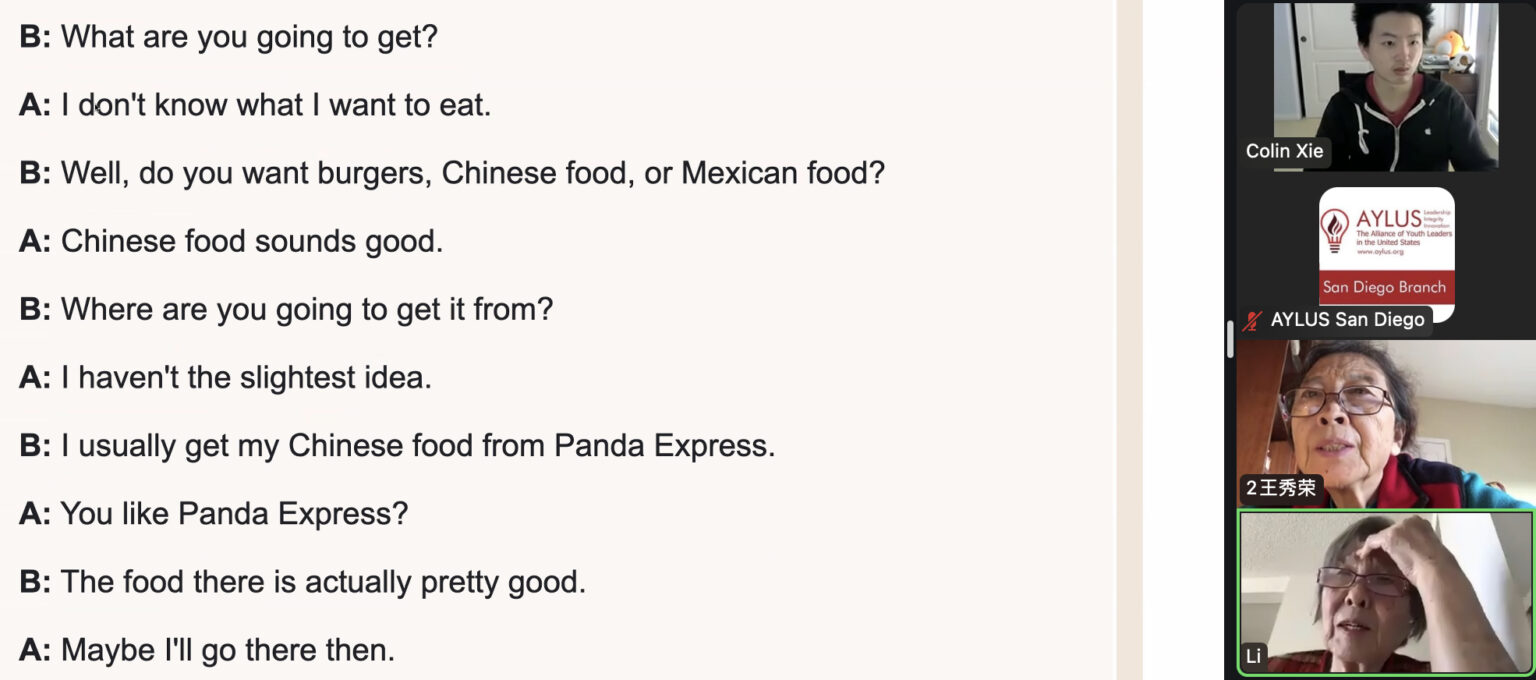Click the muted microphone icon beside AYLUS San Diego
This screenshot has width=1536, height=680.
tap(1252, 321)
